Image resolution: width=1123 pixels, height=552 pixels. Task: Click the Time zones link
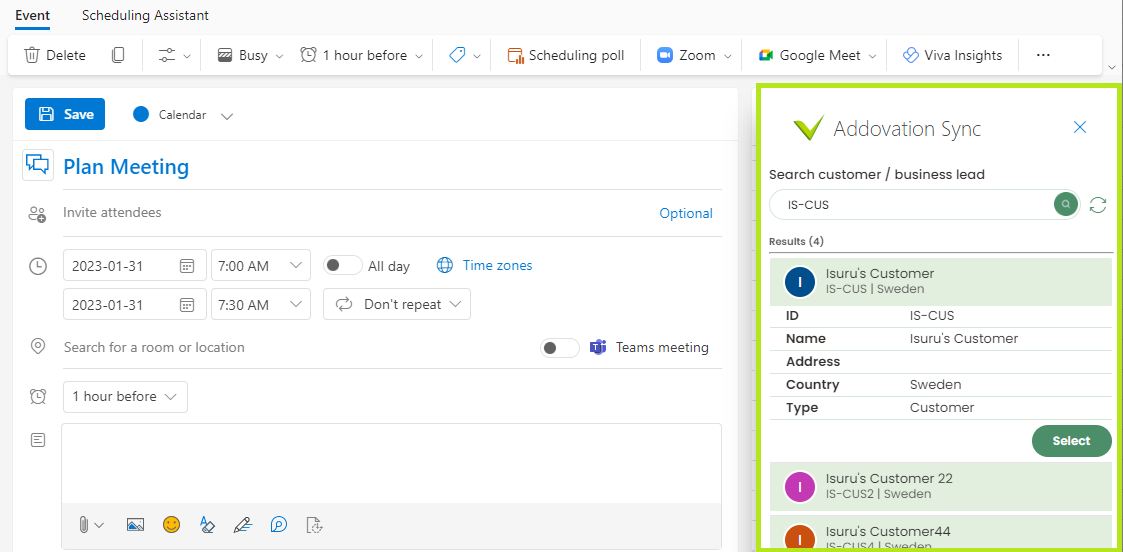(497, 266)
